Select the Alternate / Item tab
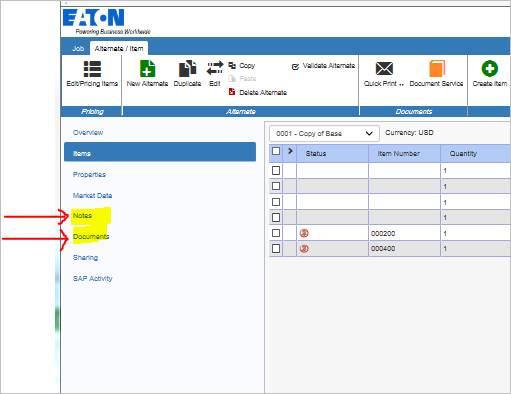The image size is (511, 394). pyautogui.click(x=119, y=48)
